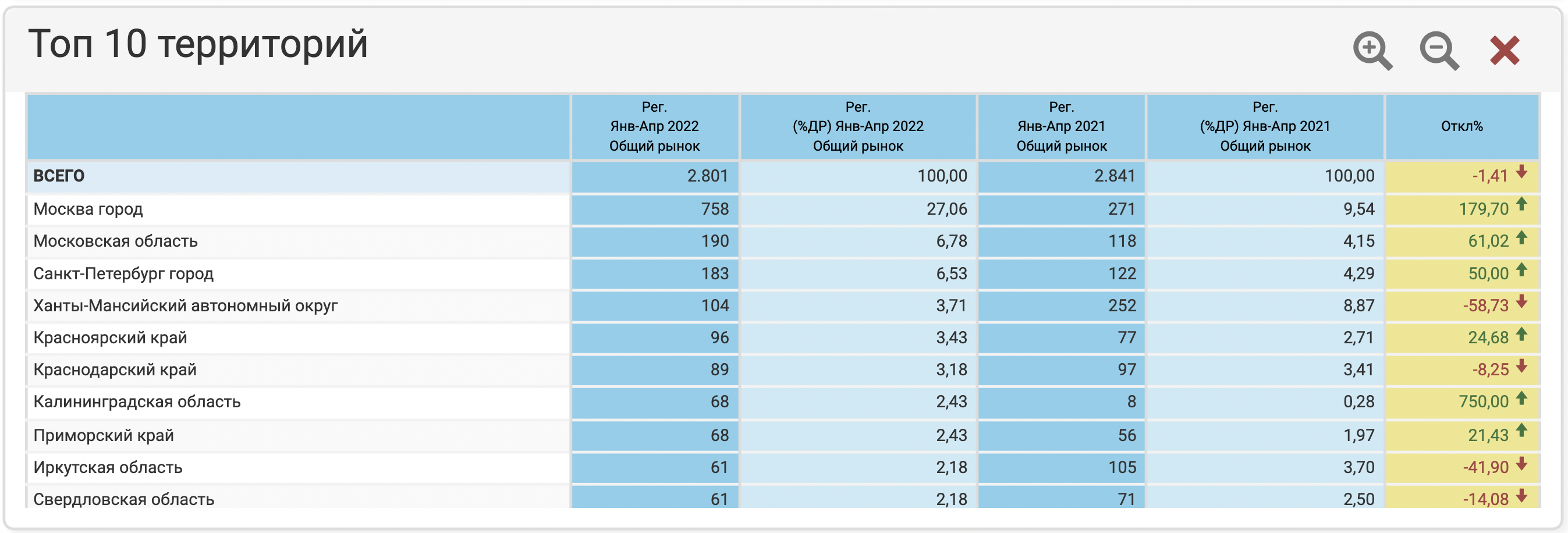This screenshot has width=1568, height=533.
Task: Click red down arrow in ВСЕГО row
Action: pos(1521,172)
